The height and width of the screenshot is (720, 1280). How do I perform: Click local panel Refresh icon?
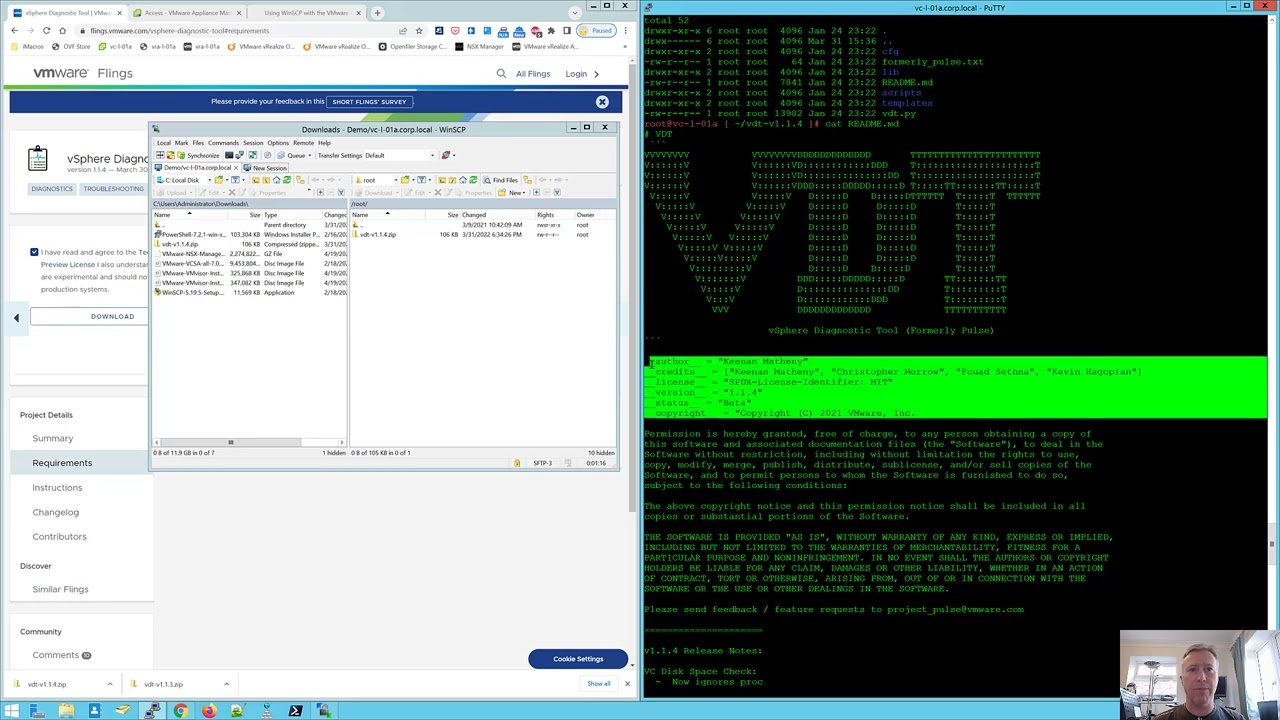tap(287, 180)
